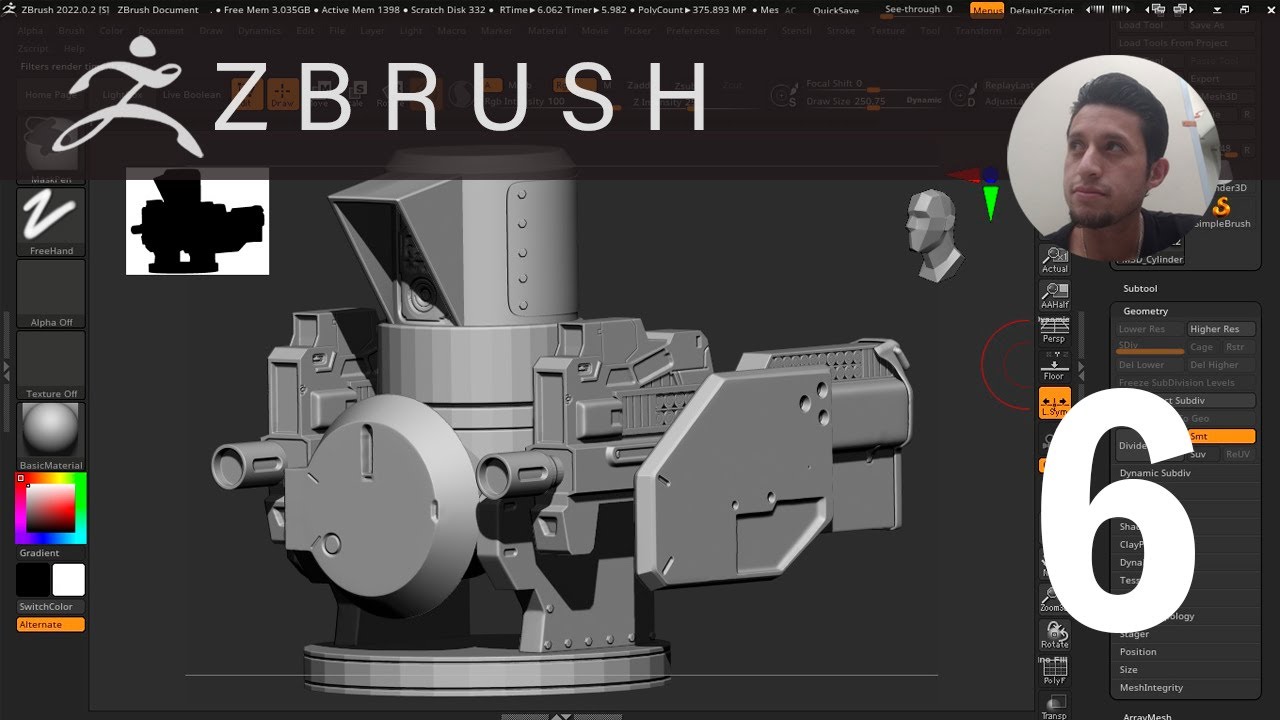Open the Edit menu
Screen dimensions: 1280x720
point(305,31)
